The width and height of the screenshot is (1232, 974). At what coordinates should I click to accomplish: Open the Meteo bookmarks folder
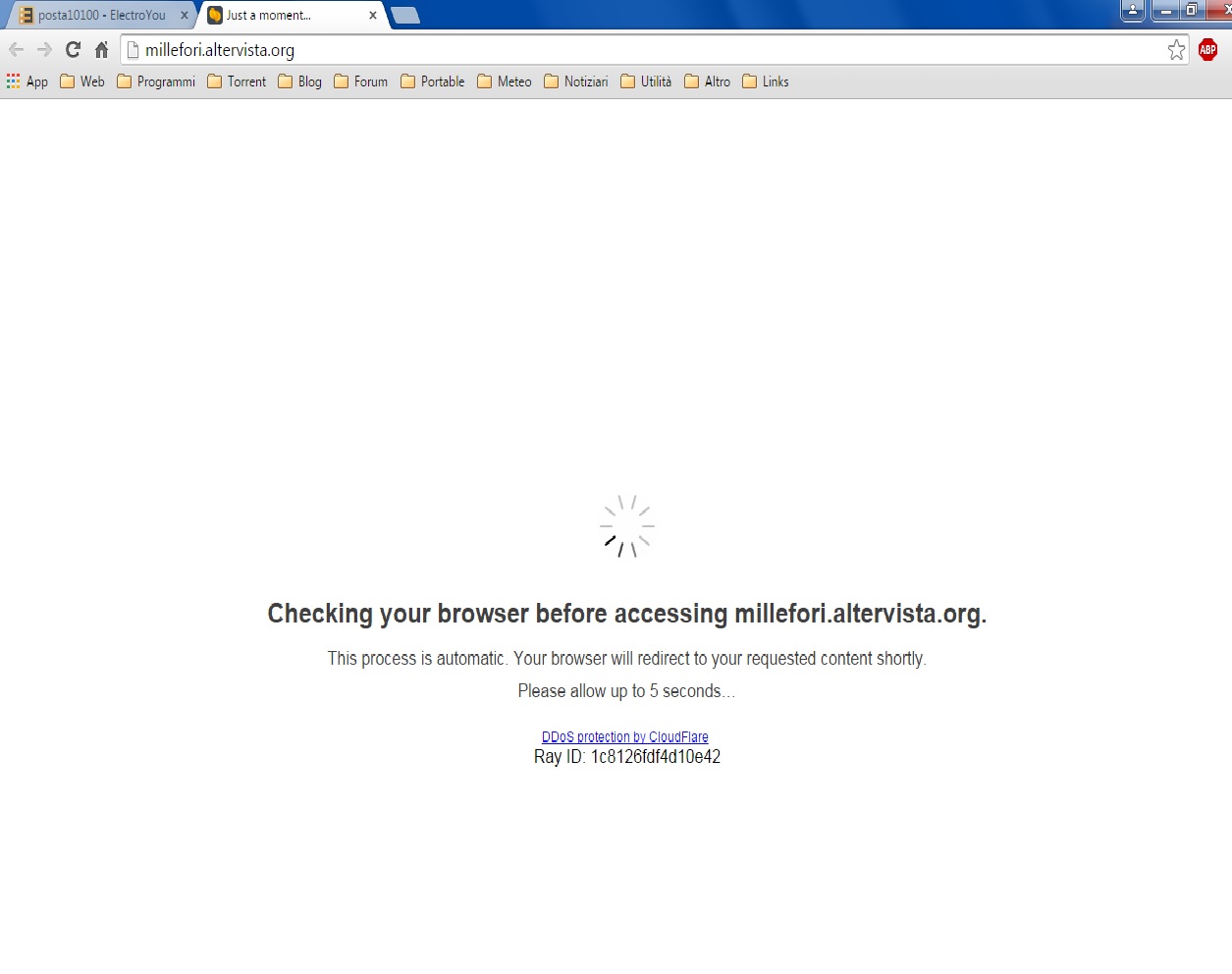point(505,81)
